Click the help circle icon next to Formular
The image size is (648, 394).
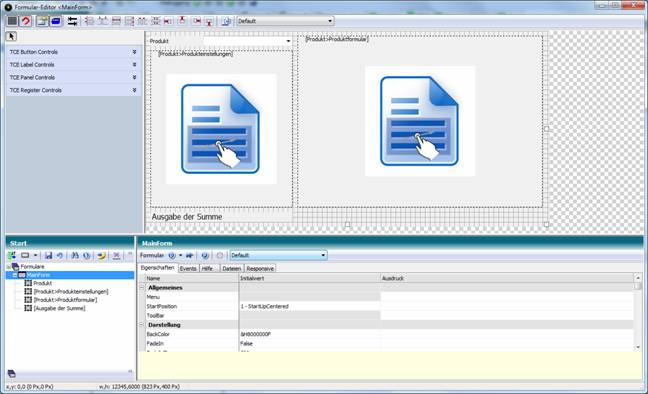172,256
